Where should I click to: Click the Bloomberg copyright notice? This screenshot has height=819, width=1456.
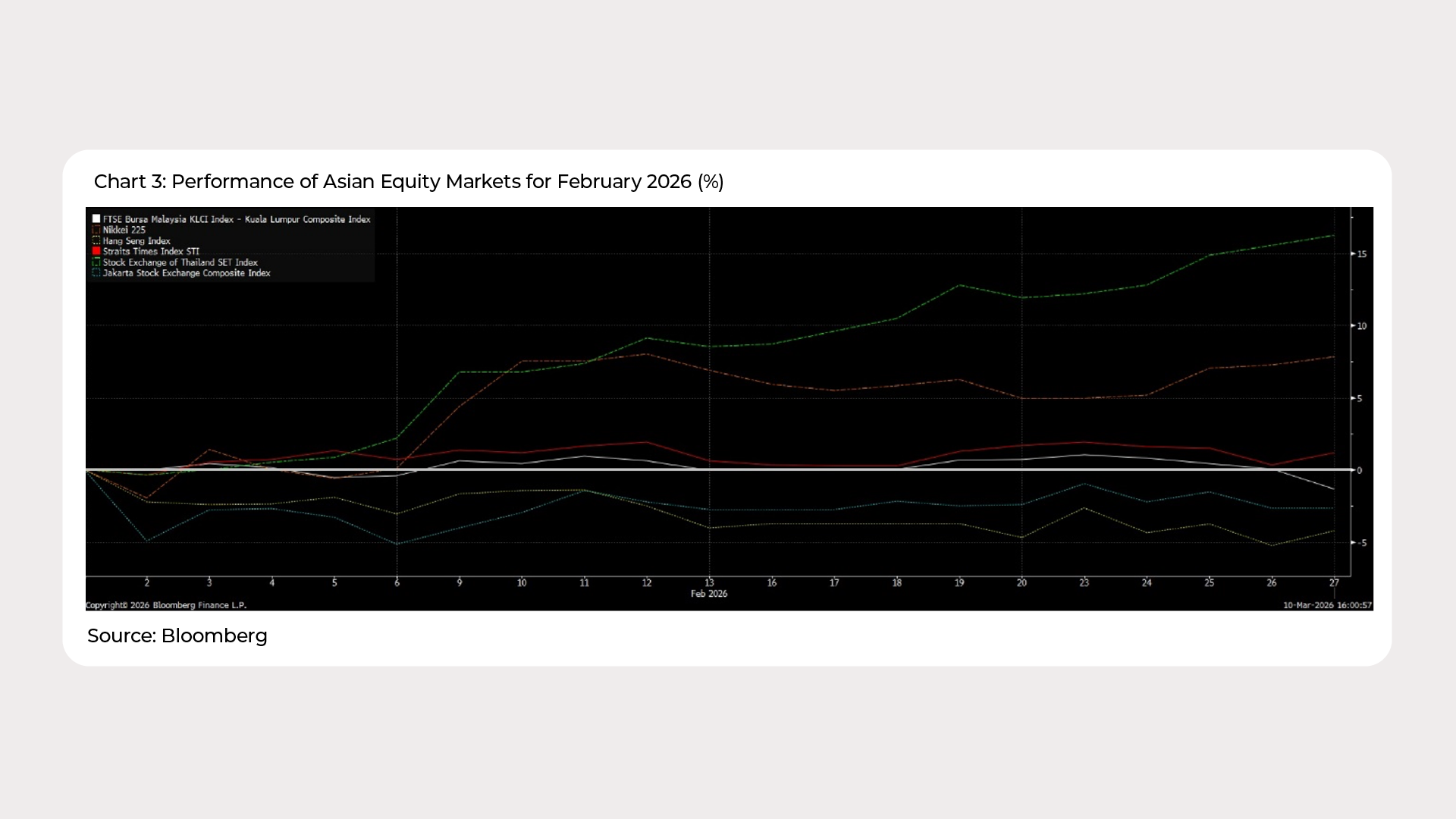165,604
